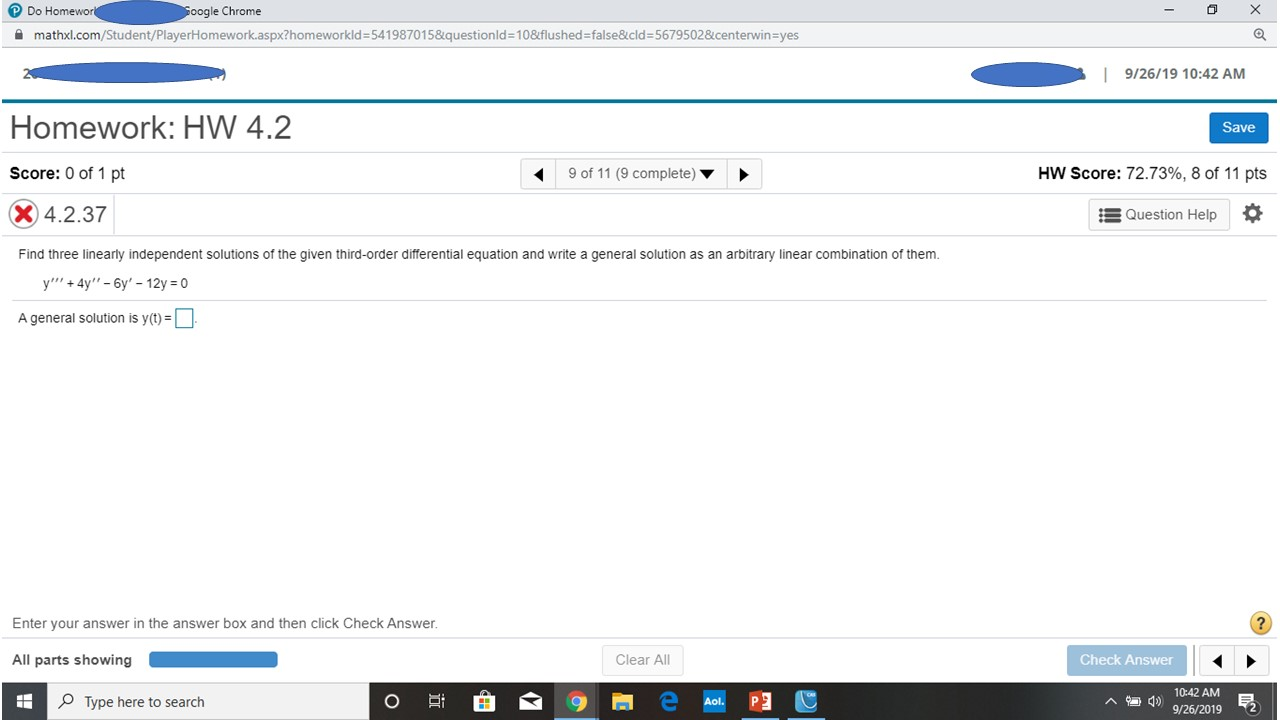
Task: Expand hidden icons in the system tray
Action: tap(1111, 701)
